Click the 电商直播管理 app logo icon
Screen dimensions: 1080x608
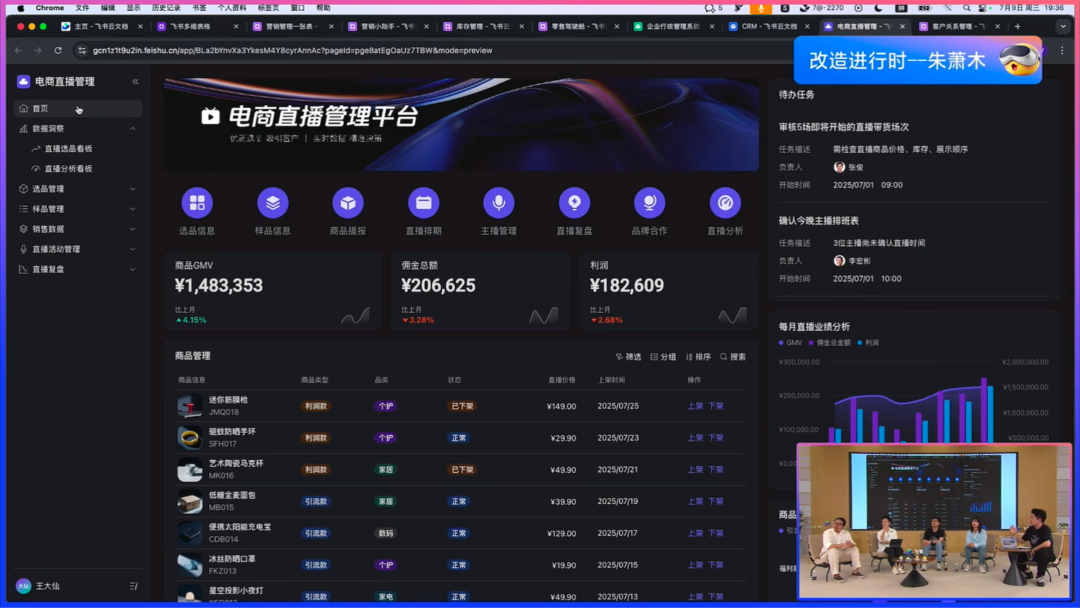coord(23,81)
